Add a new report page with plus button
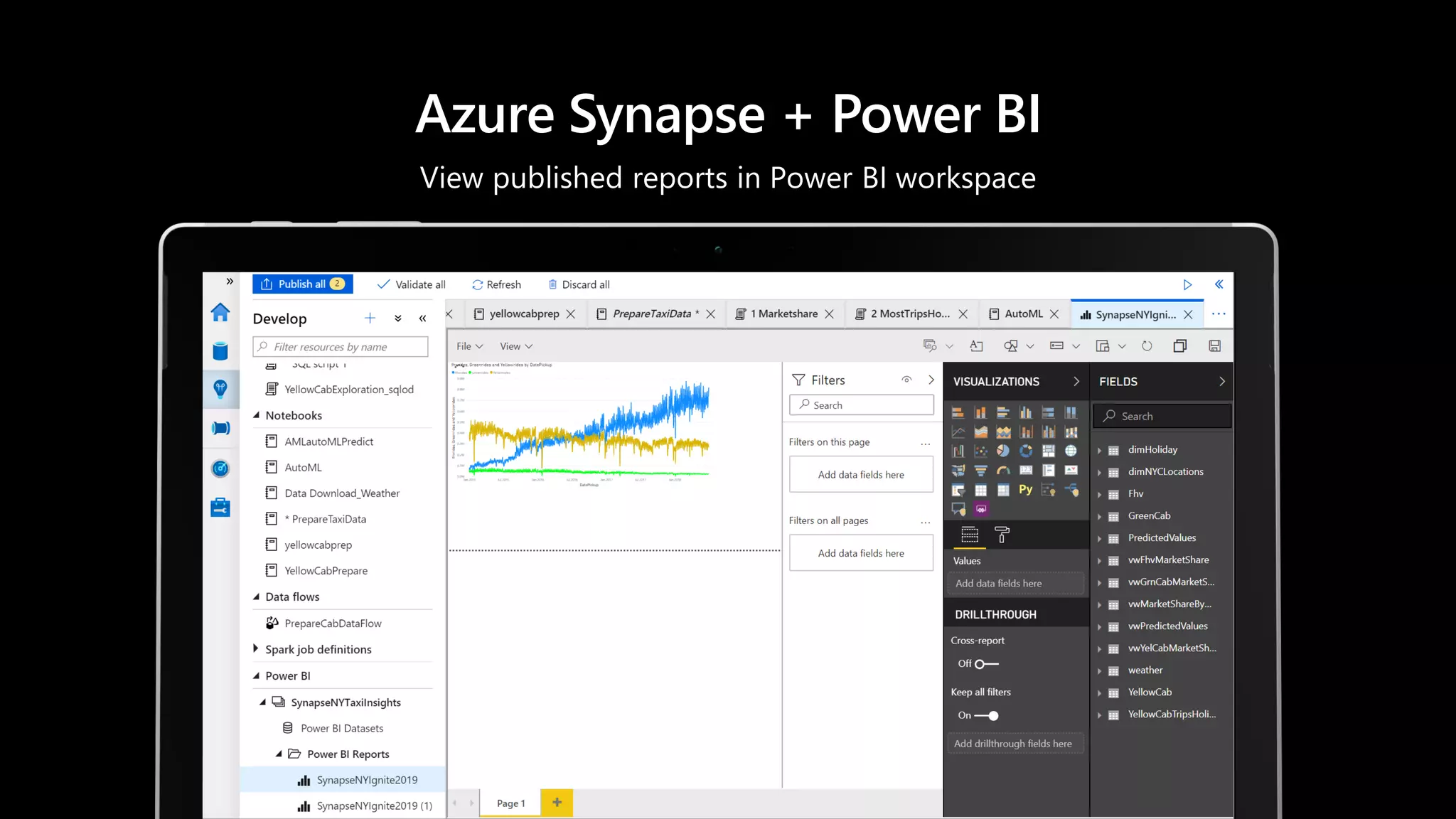Screen dimensions: 1456x819 pyautogui.click(x=557, y=803)
